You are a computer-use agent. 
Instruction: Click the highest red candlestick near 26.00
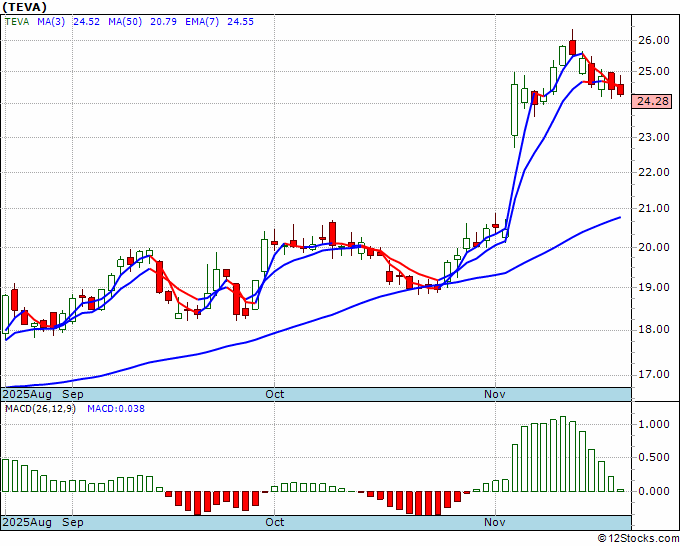(x=572, y=47)
